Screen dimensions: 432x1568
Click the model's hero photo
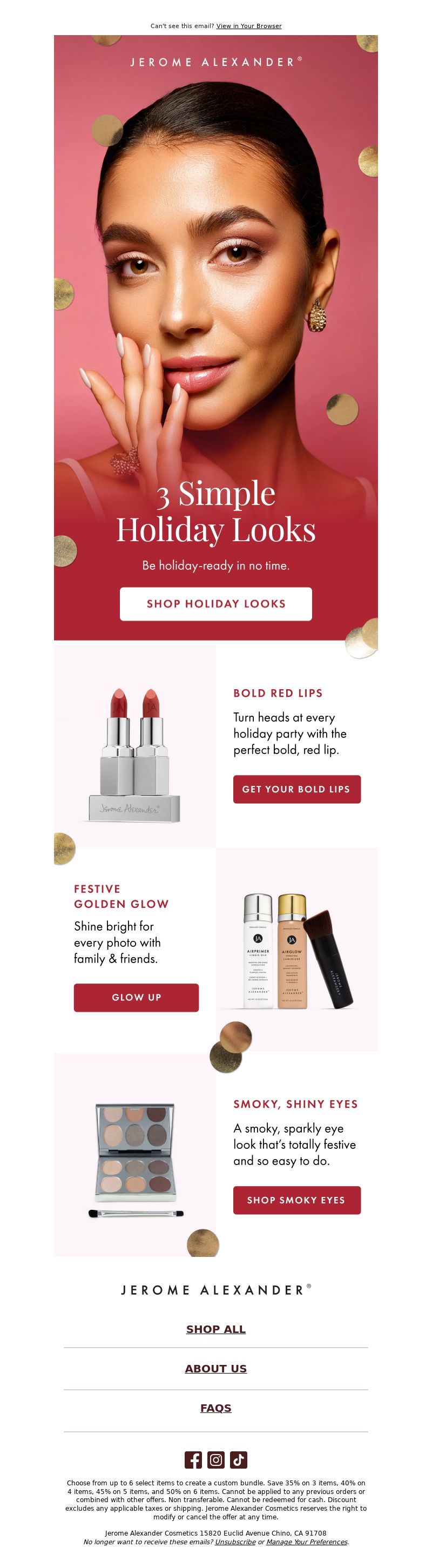tap(216, 255)
